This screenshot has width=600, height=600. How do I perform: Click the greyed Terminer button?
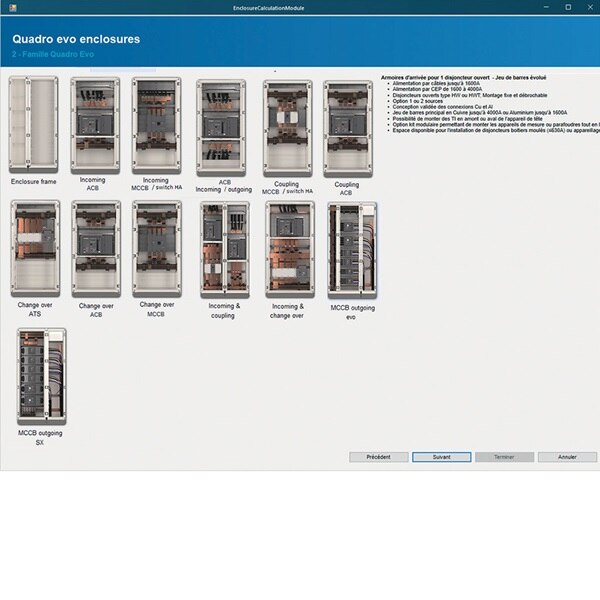(504, 457)
